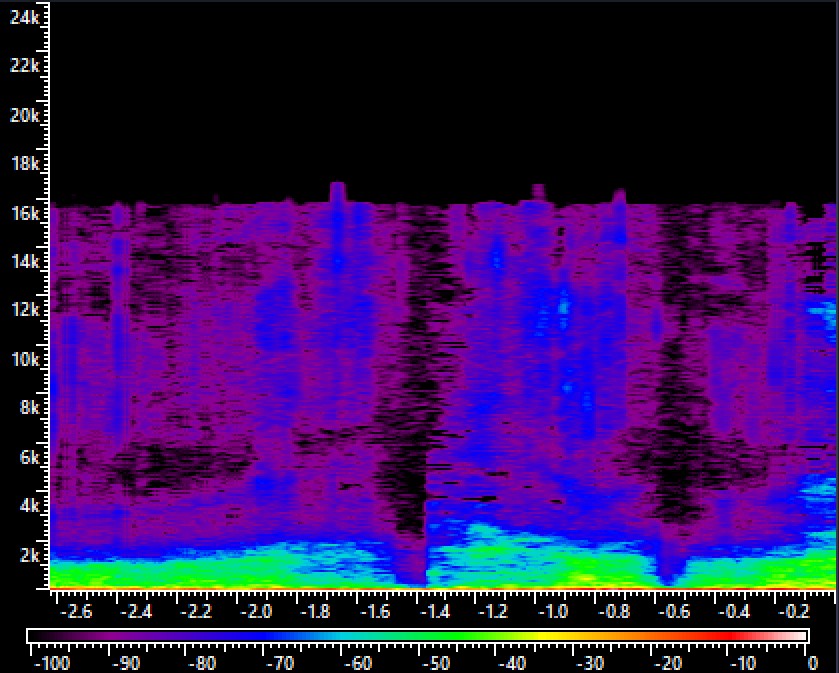The height and width of the screenshot is (673, 839).
Task: Click the -0.6 time axis label
Action: (674, 611)
